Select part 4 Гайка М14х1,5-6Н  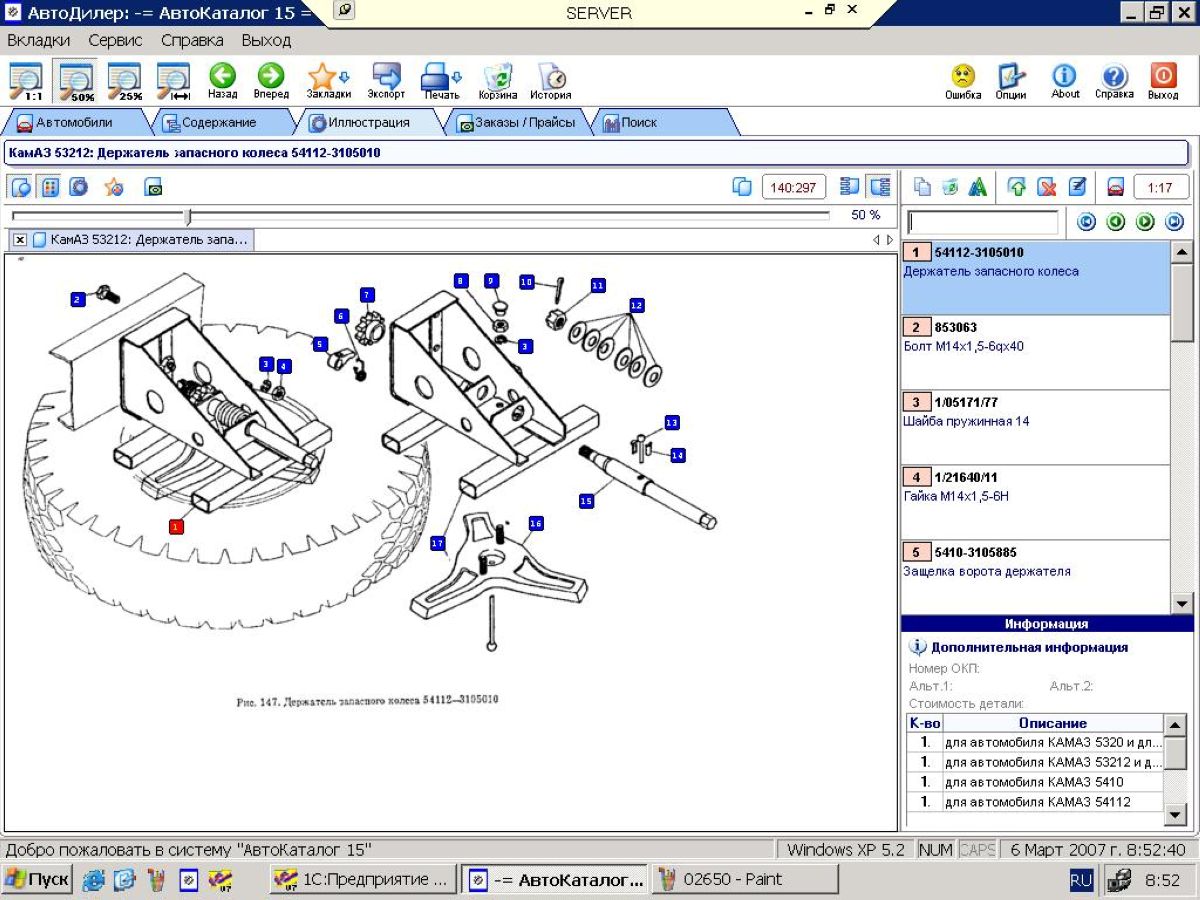tap(1035, 502)
